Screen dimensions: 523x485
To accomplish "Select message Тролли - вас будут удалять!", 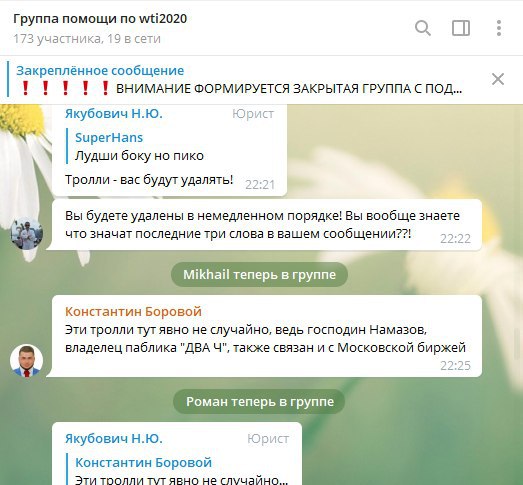I will pyautogui.click(x=149, y=179).
